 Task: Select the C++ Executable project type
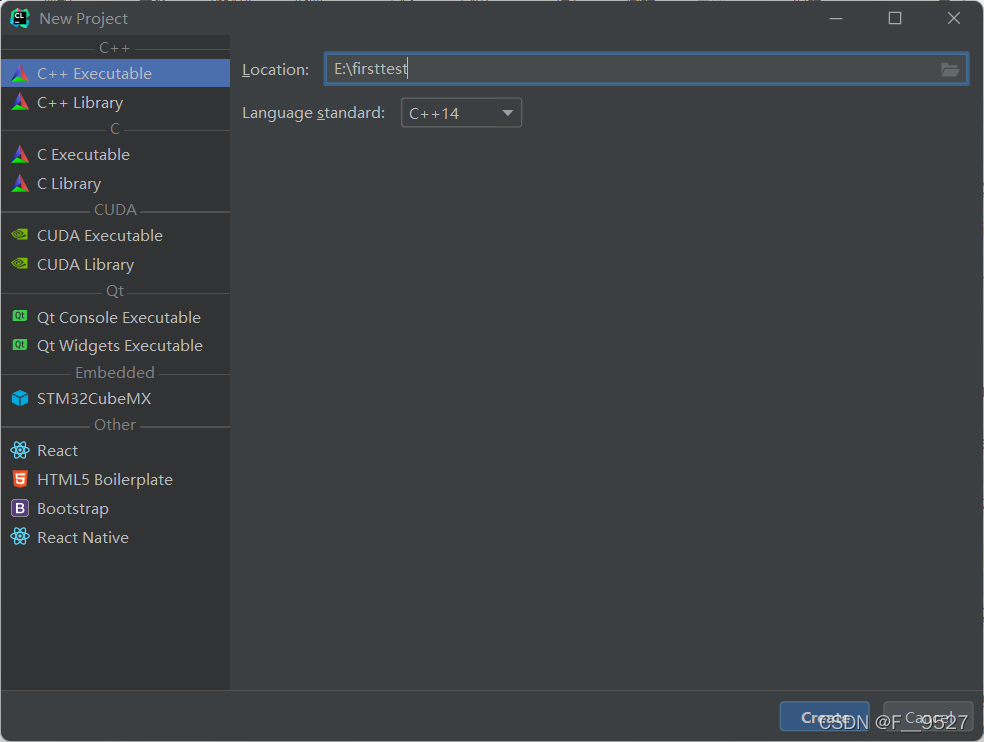coord(115,73)
